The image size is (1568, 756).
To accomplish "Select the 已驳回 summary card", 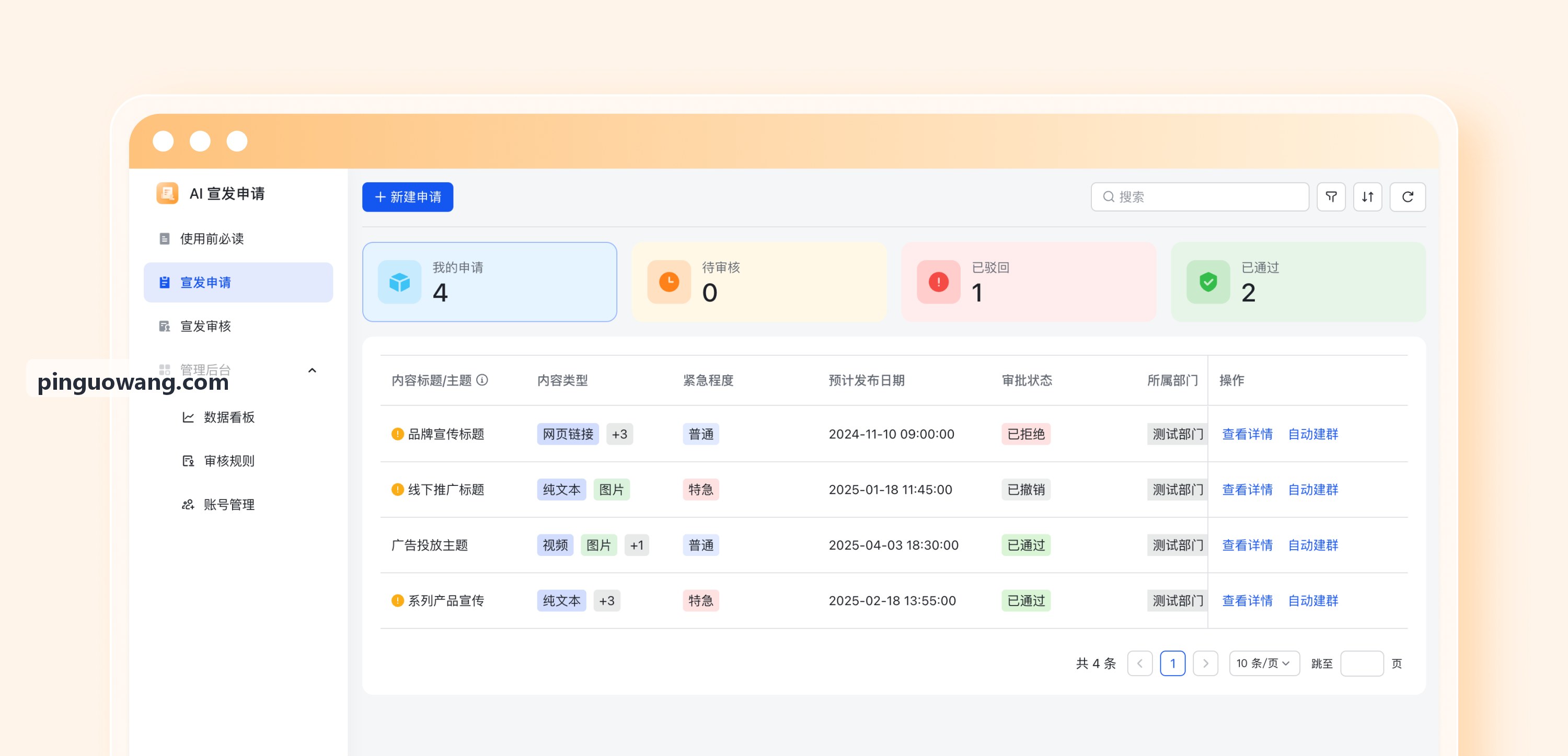I will 1029,282.
